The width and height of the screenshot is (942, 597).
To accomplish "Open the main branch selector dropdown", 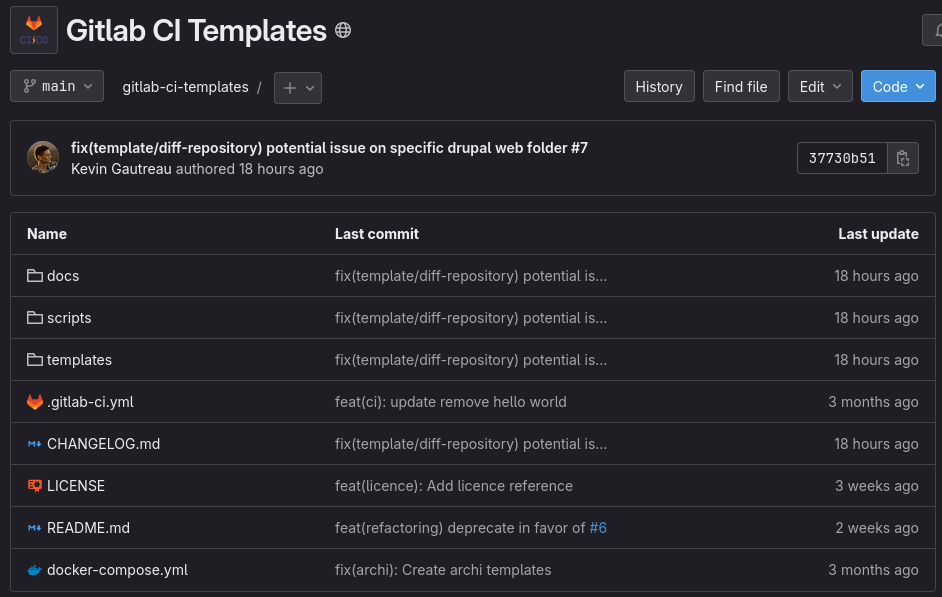I will [57, 87].
